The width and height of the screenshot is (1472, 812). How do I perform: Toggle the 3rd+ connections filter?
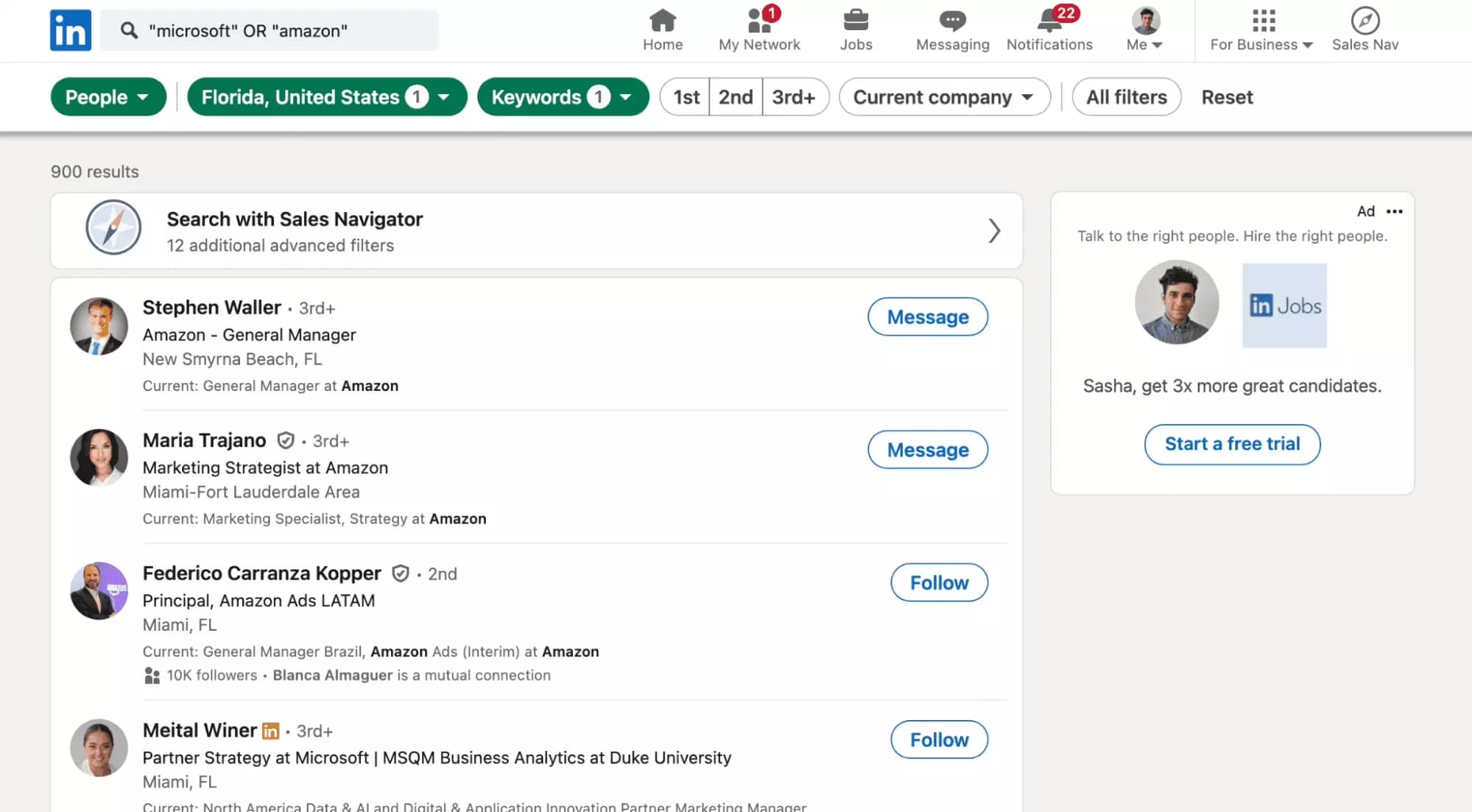795,97
